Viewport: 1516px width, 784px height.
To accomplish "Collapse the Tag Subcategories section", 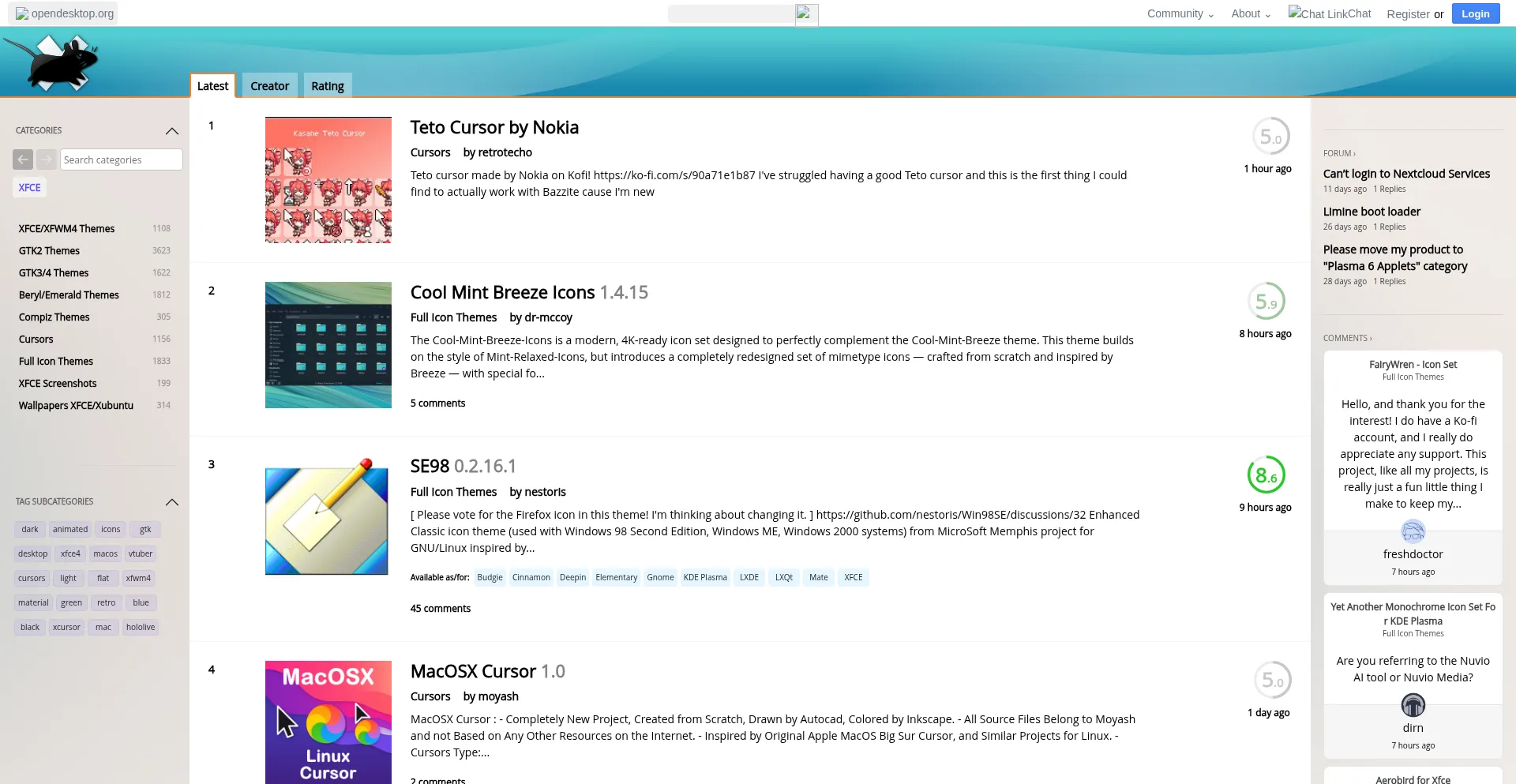I will click(x=172, y=502).
